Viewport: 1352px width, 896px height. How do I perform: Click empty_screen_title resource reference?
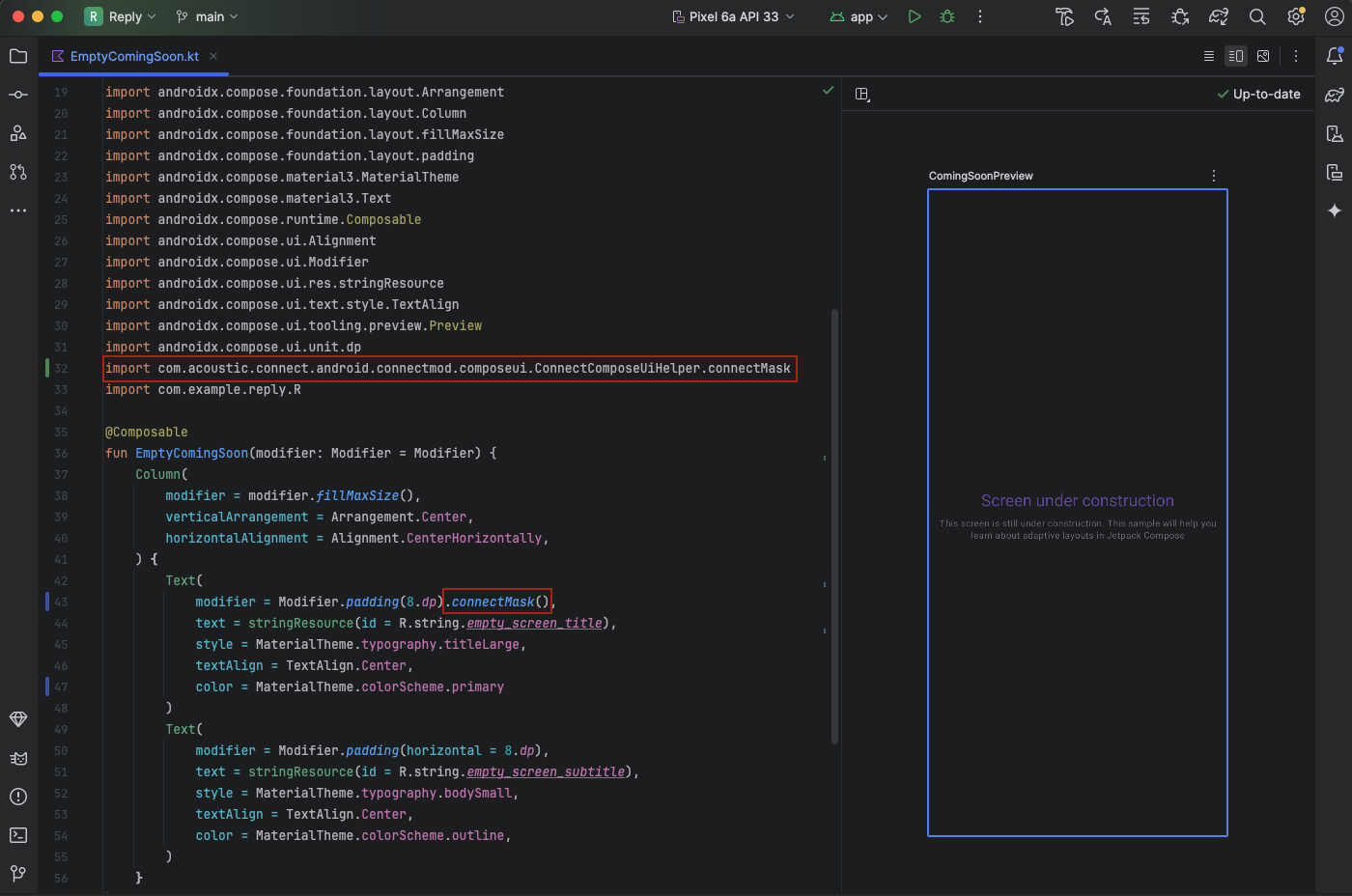click(x=535, y=623)
